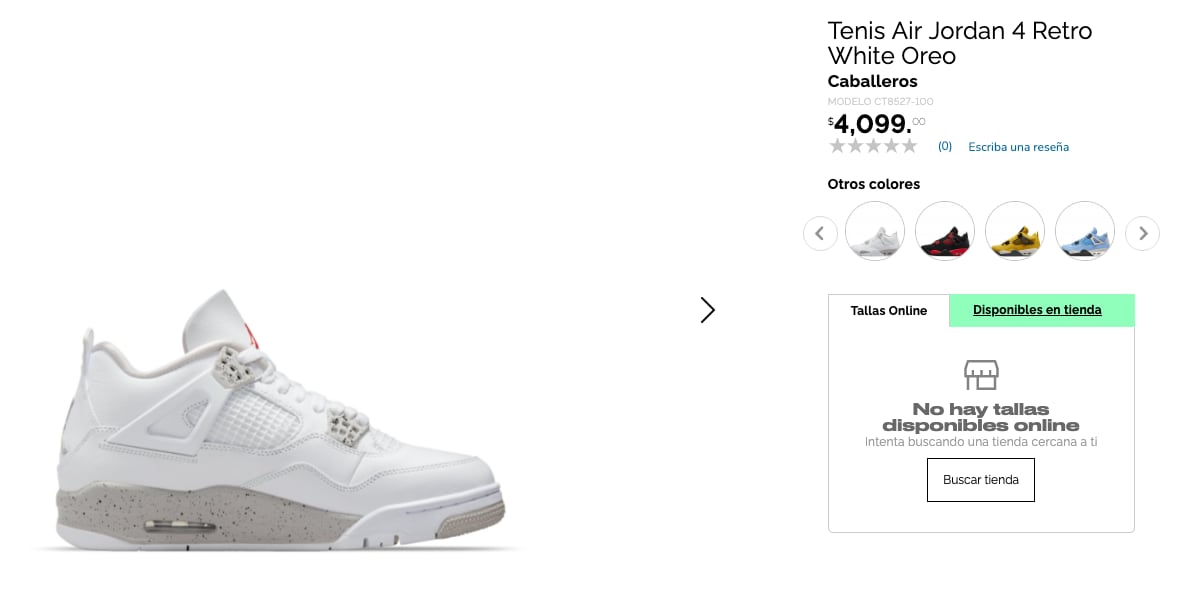Switch to the Tallas Online tab
This screenshot has width=1185, height=596.
[889, 310]
